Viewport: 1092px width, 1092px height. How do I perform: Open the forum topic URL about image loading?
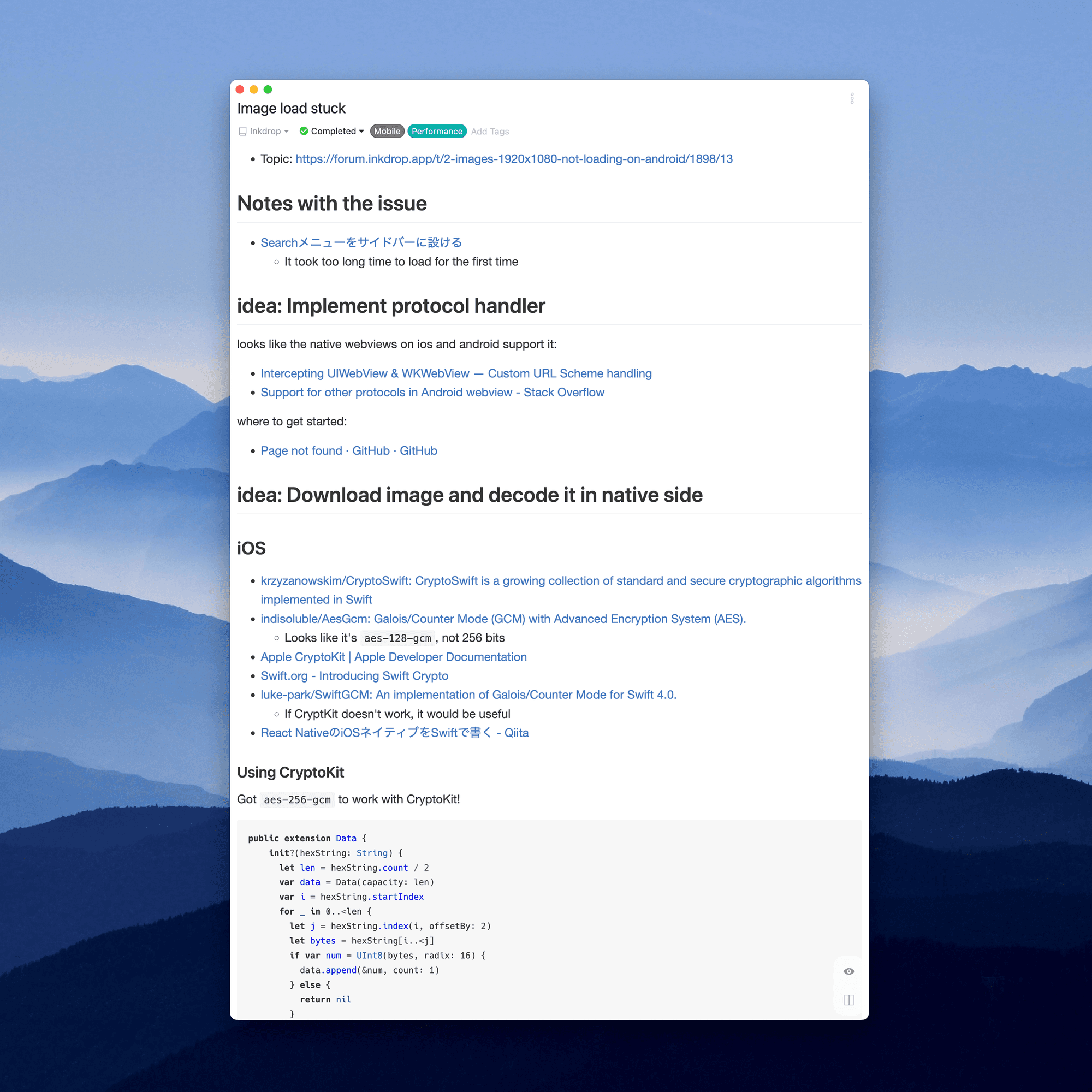pyautogui.click(x=513, y=159)
